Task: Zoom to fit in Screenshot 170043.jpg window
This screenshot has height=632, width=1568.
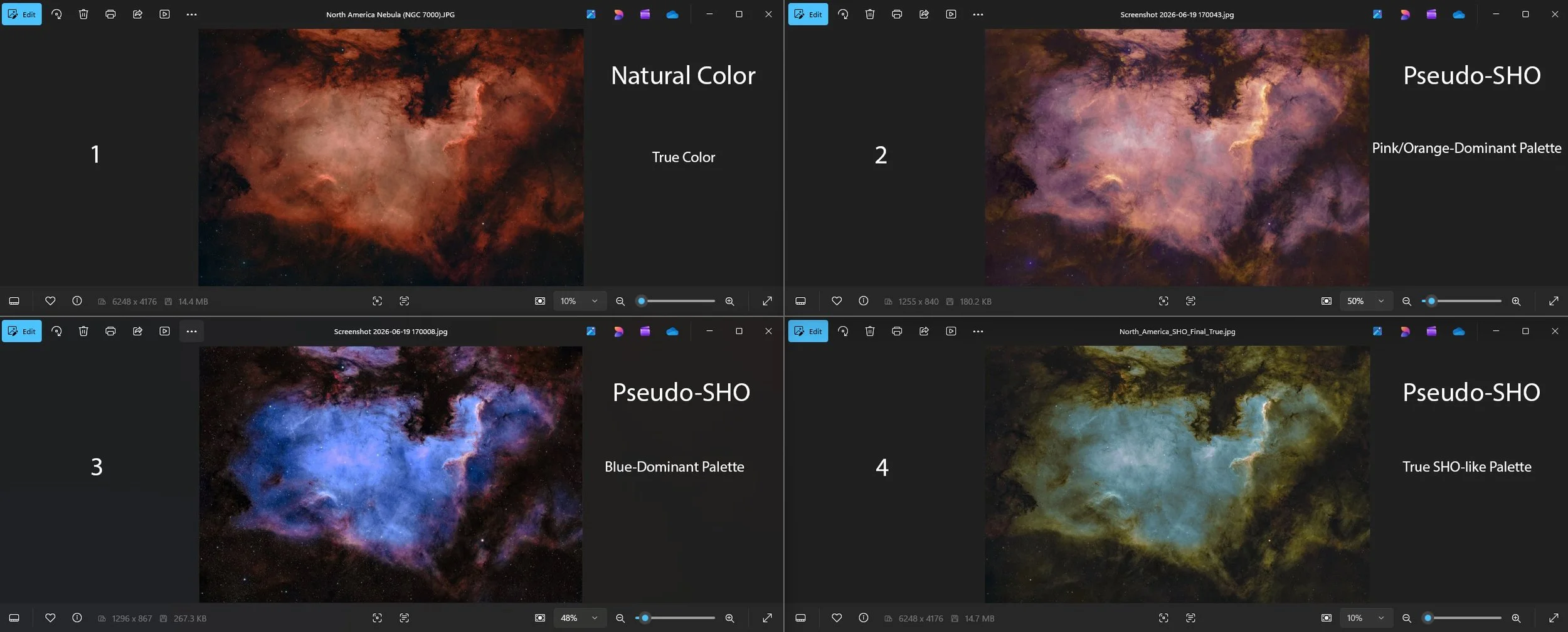Action: 1327,301
